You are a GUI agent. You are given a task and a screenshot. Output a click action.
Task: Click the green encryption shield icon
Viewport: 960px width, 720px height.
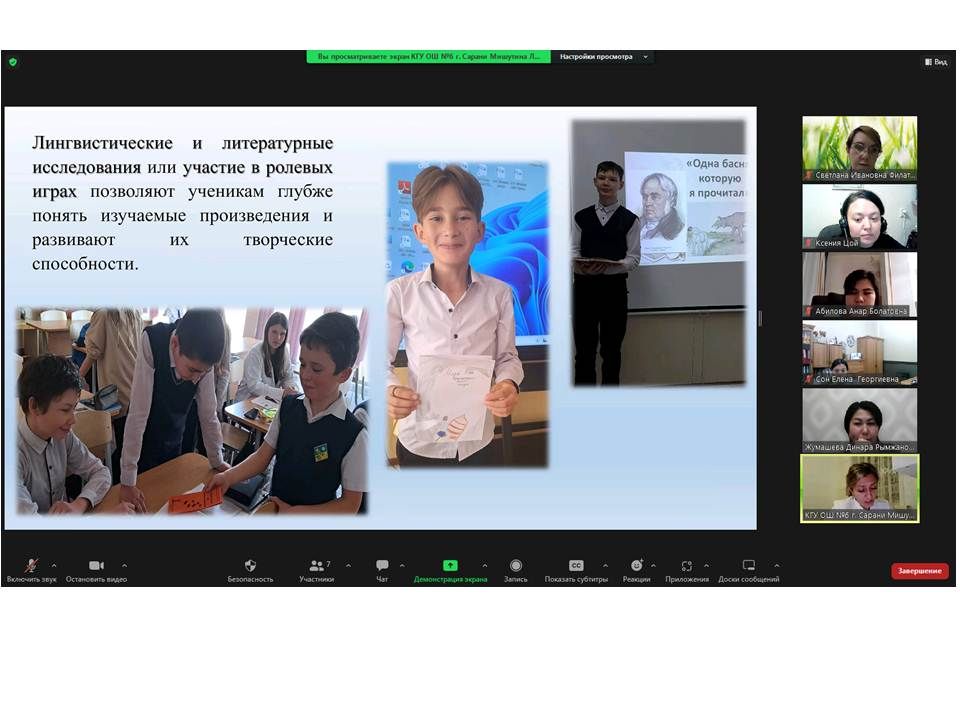pos(12,62)
